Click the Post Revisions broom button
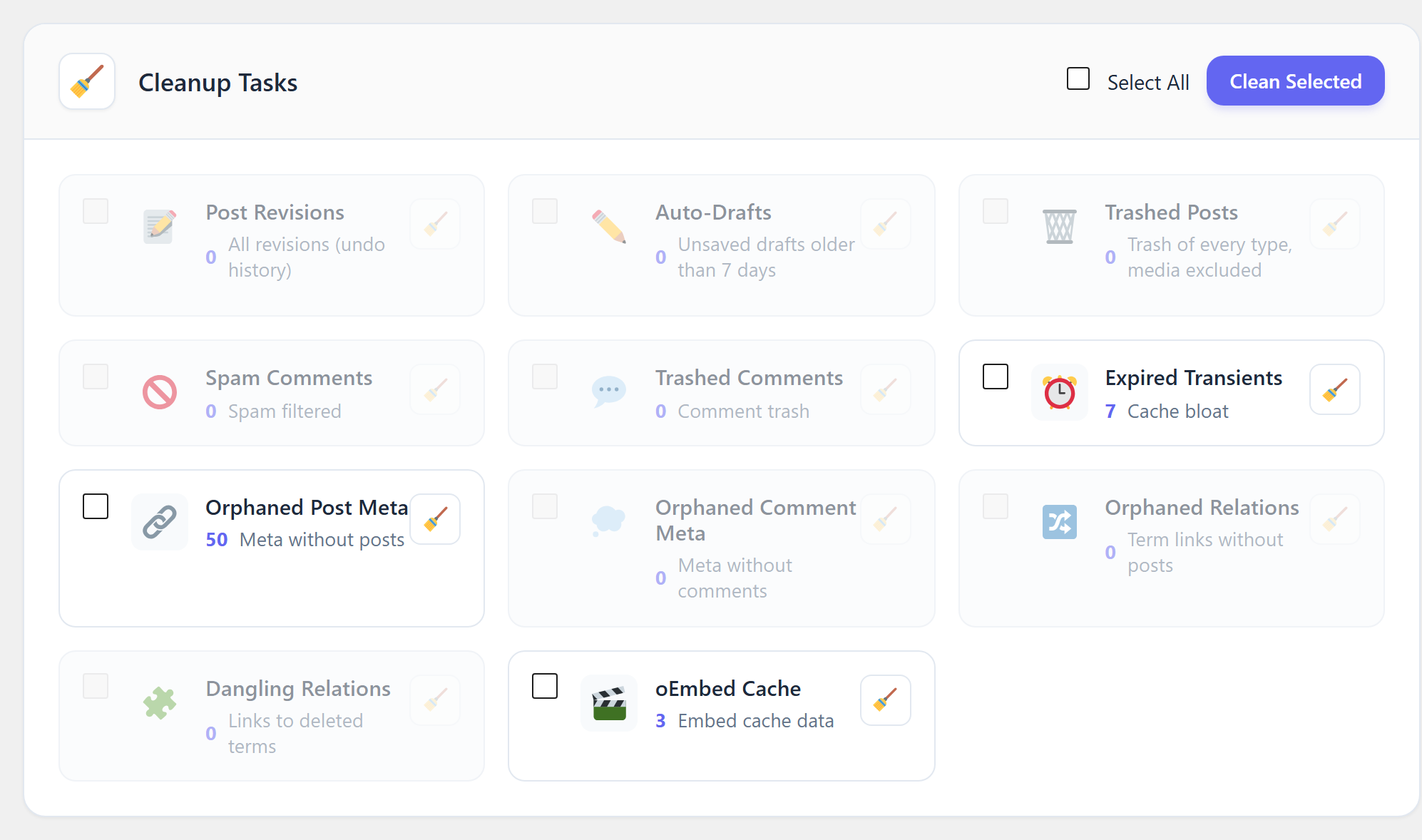Screen dimensions: 1422x840 (x=435, y=224)
